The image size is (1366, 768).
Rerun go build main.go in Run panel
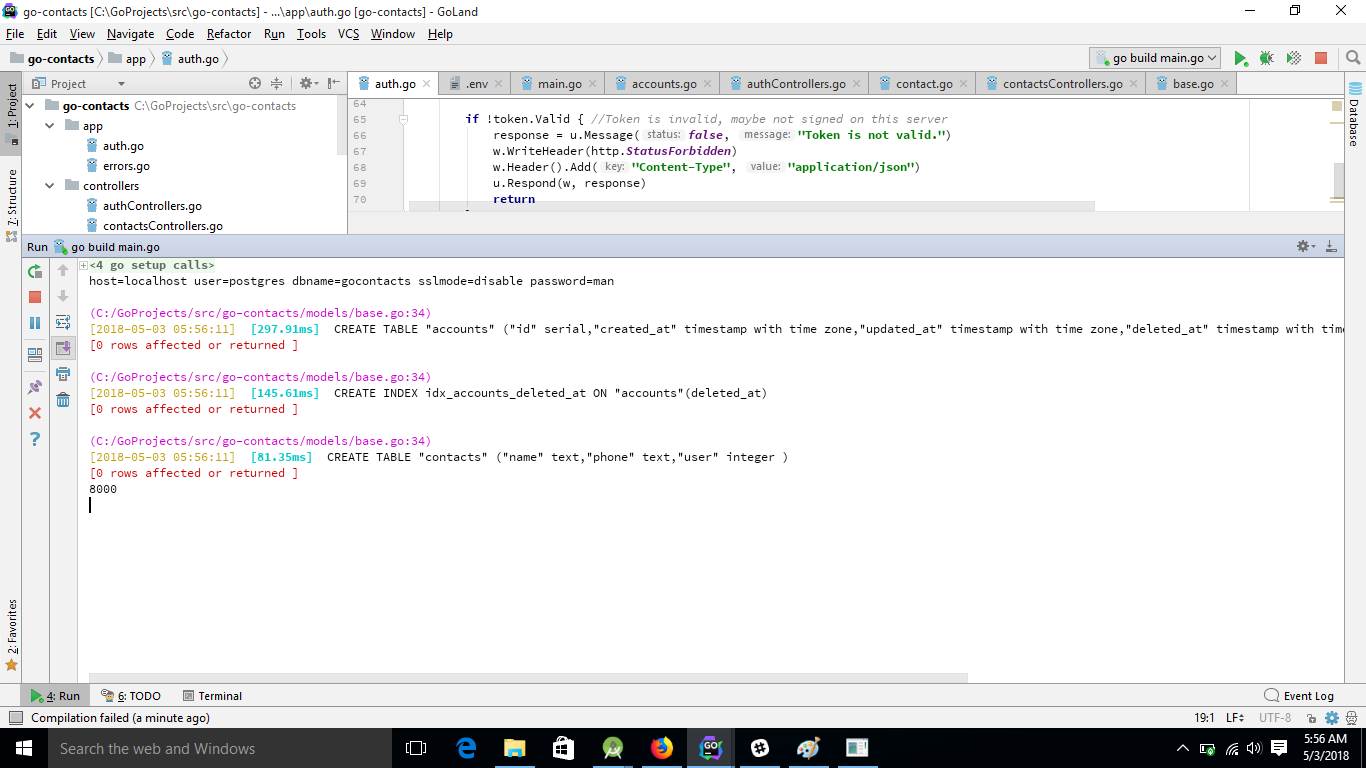pos(35,271)
